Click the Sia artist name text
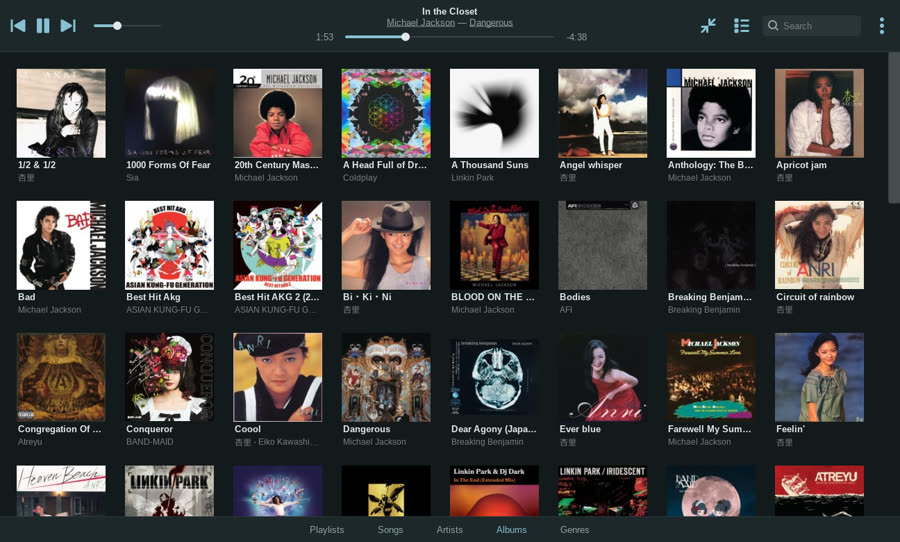900x542 pixels. (x=133, y=178)
